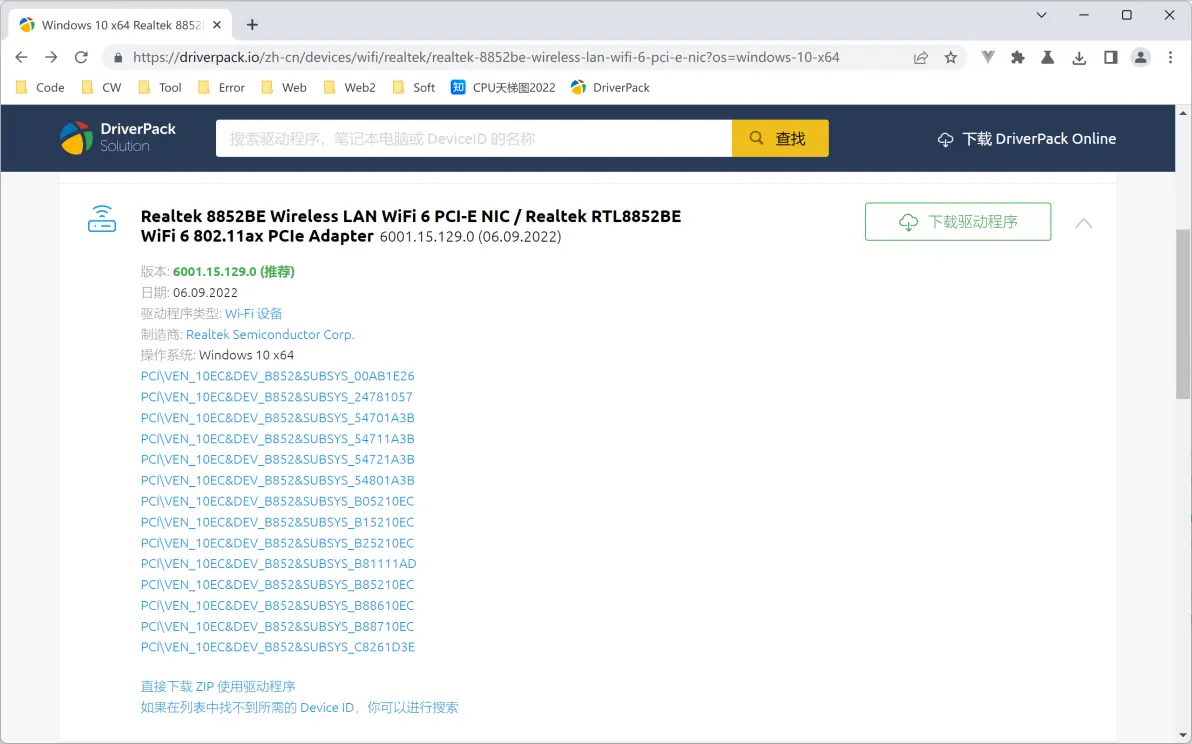Open the Code bookmarks folder
1192x744 pixels.
40,87
